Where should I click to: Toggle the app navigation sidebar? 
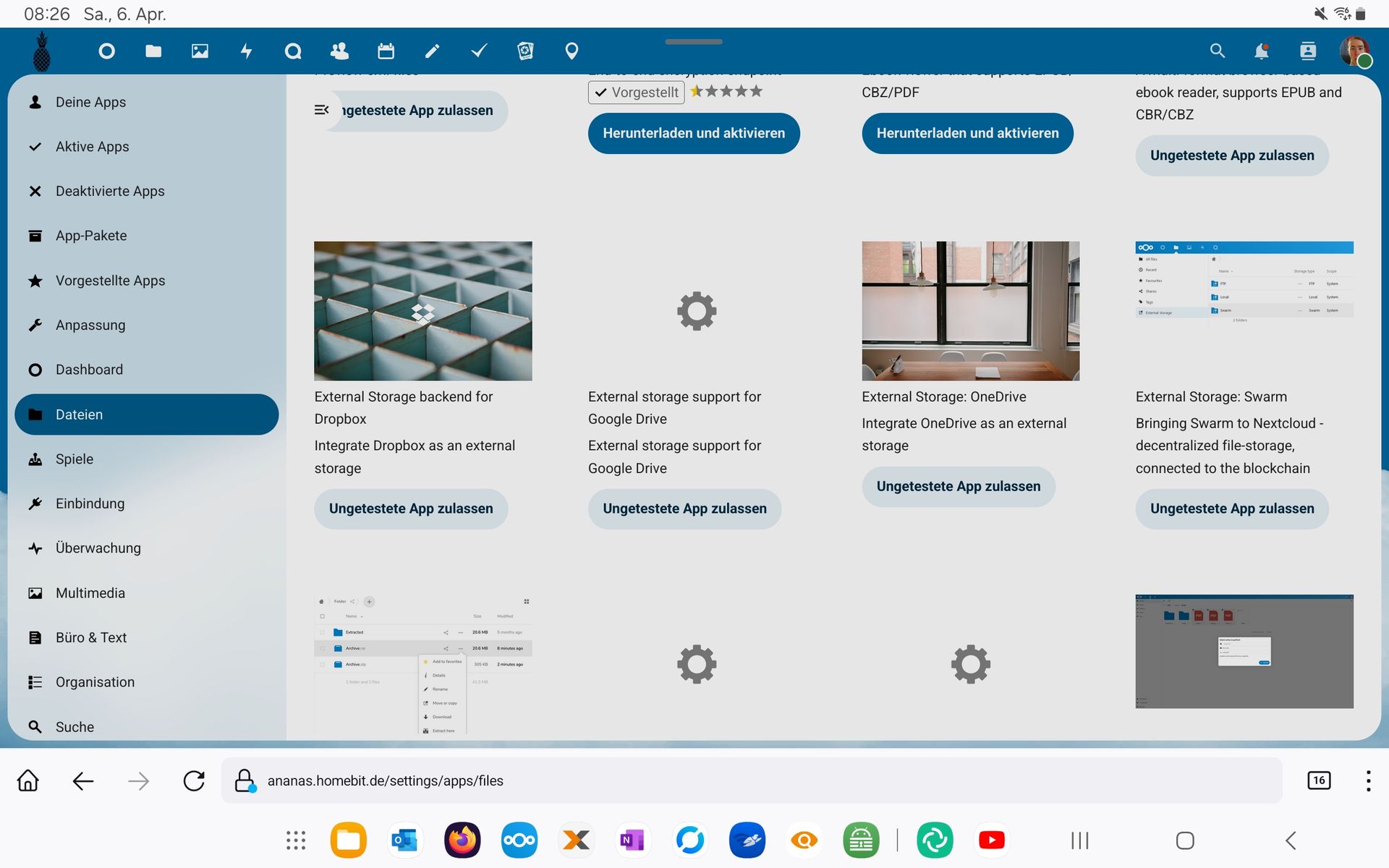click(x=322, y=110)
